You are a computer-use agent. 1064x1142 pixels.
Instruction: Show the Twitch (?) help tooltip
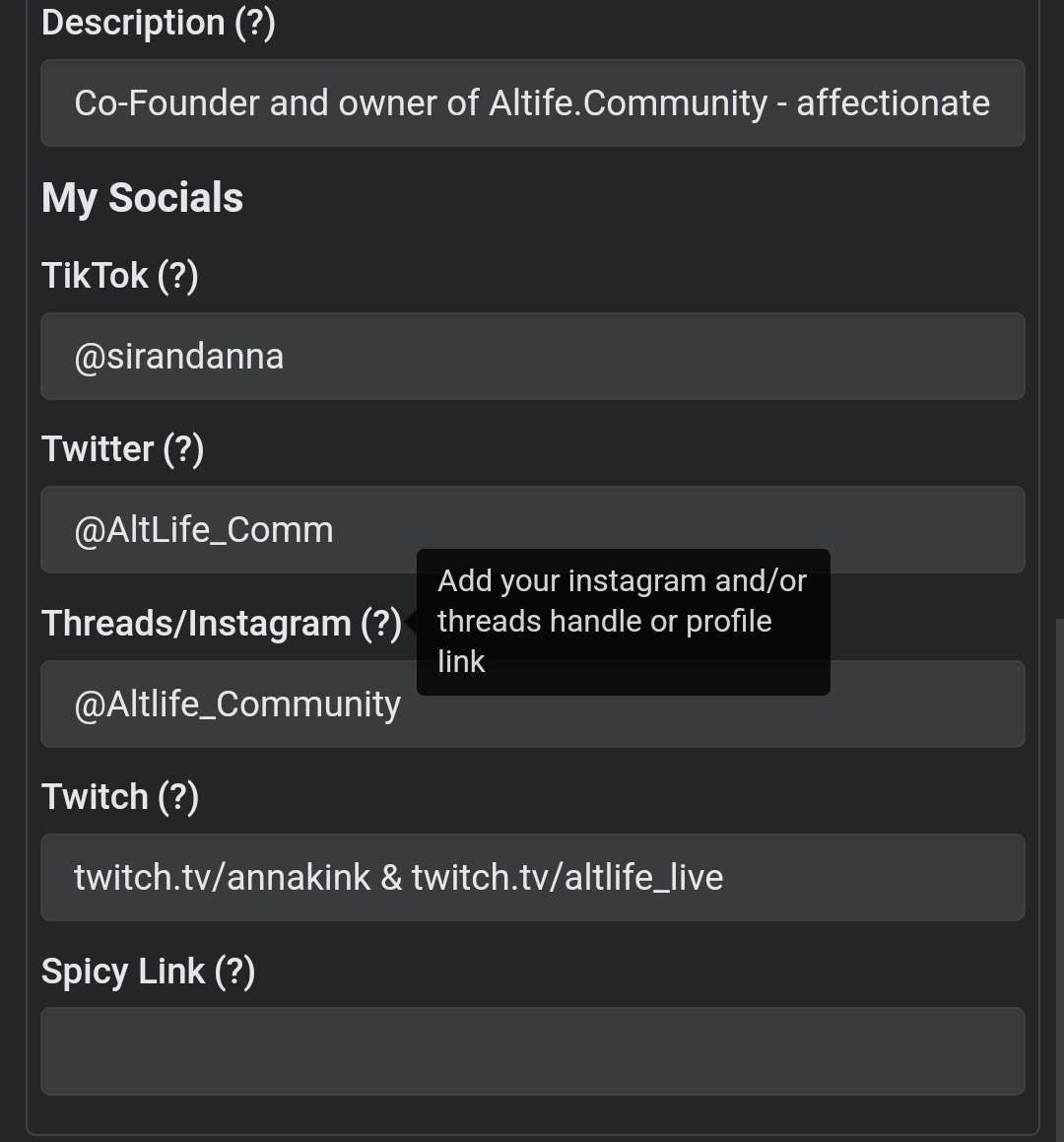click(x=178, y=797)
